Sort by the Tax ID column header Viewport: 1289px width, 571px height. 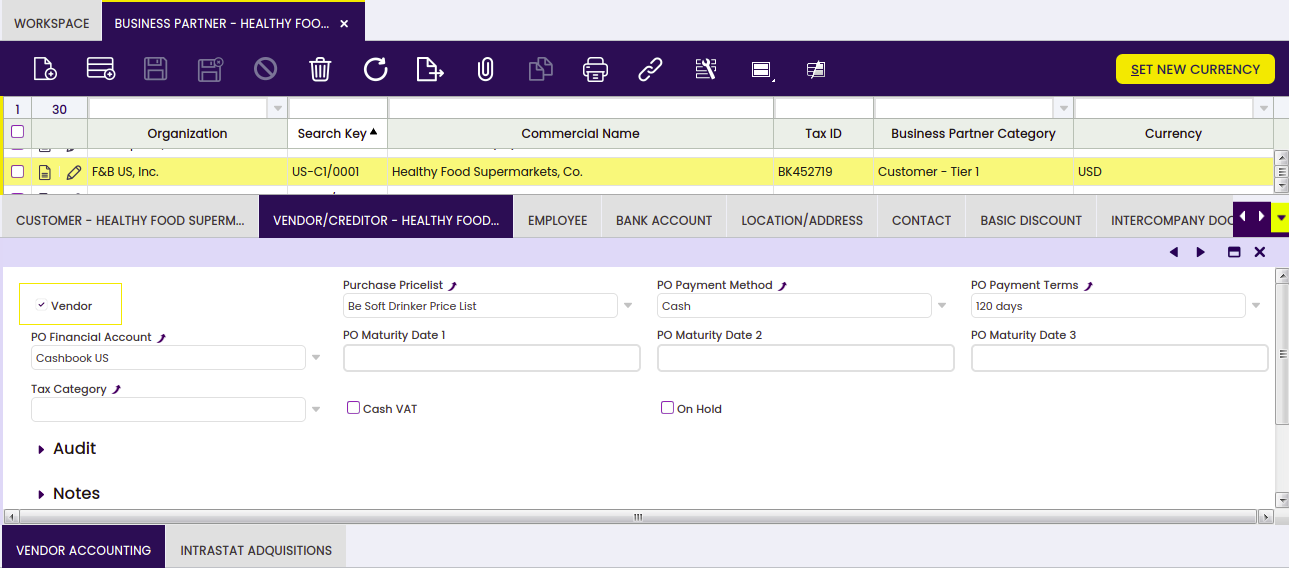coord(823,133)
